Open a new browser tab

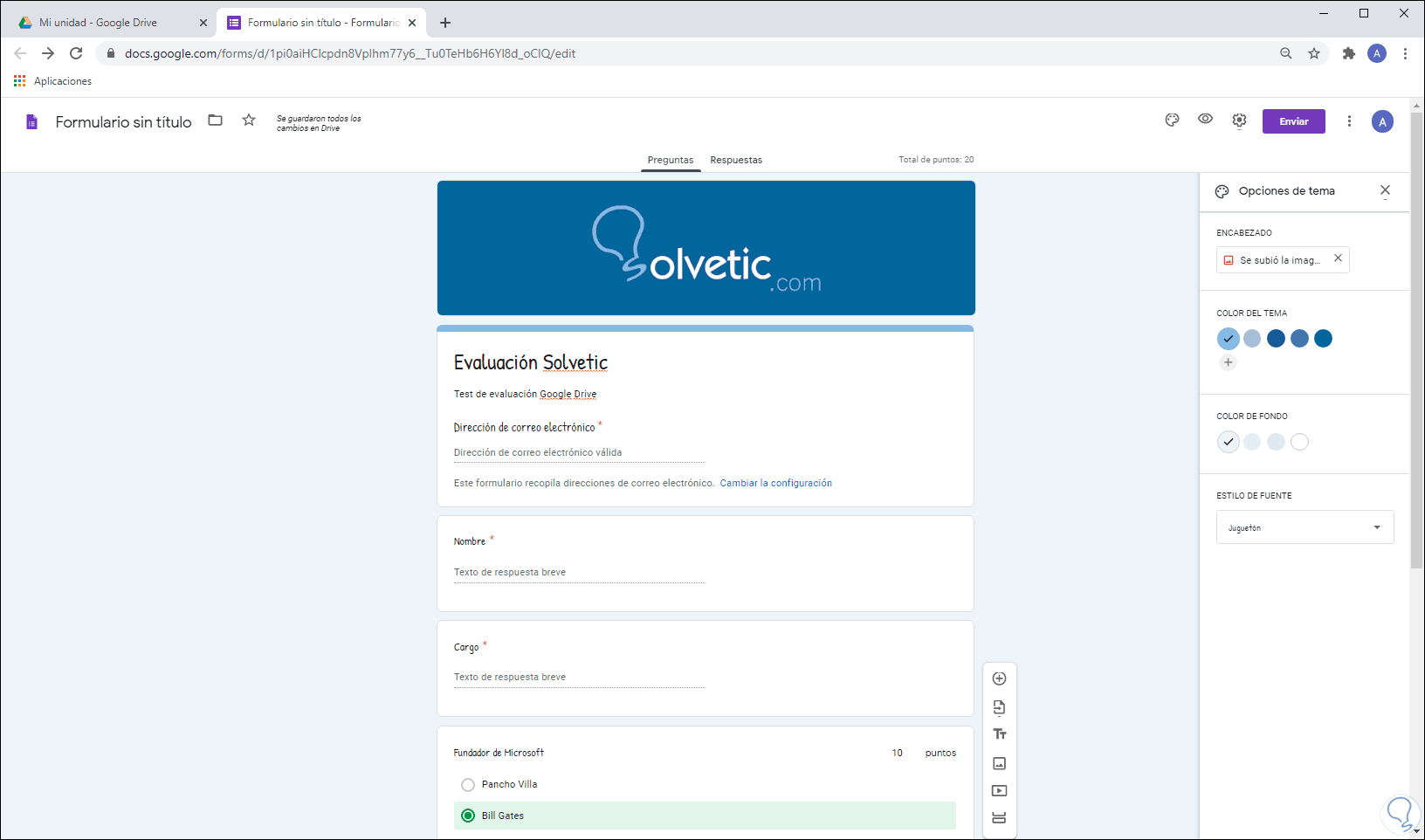coord(445,23)
